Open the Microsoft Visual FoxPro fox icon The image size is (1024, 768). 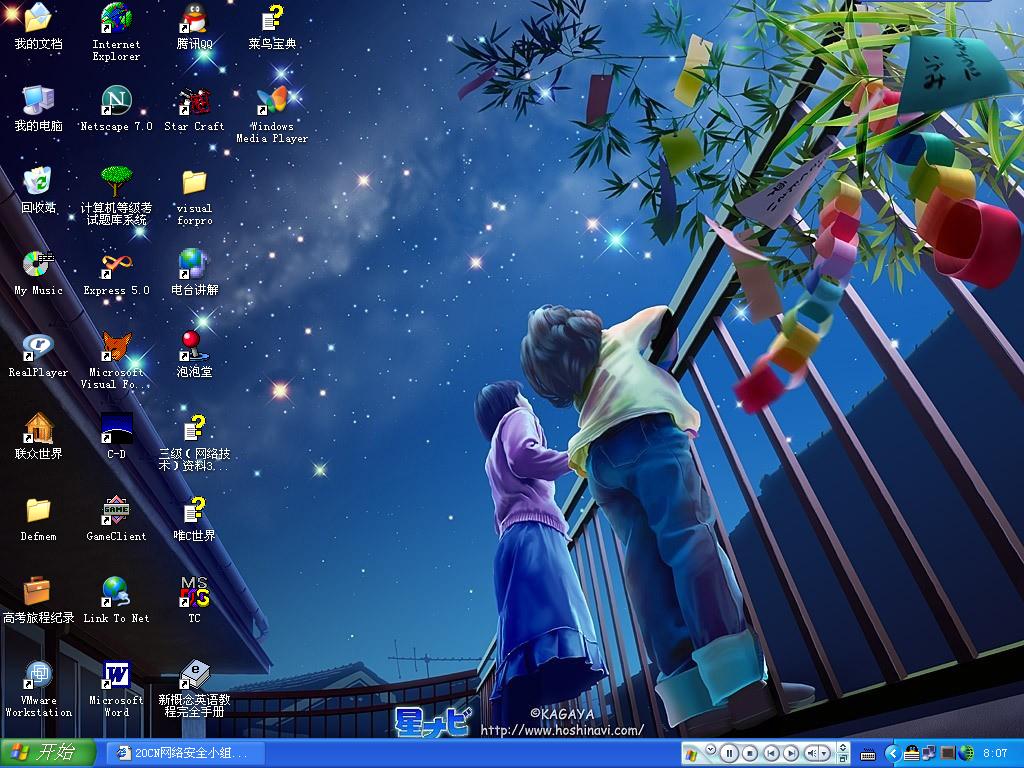click(116, 360)
